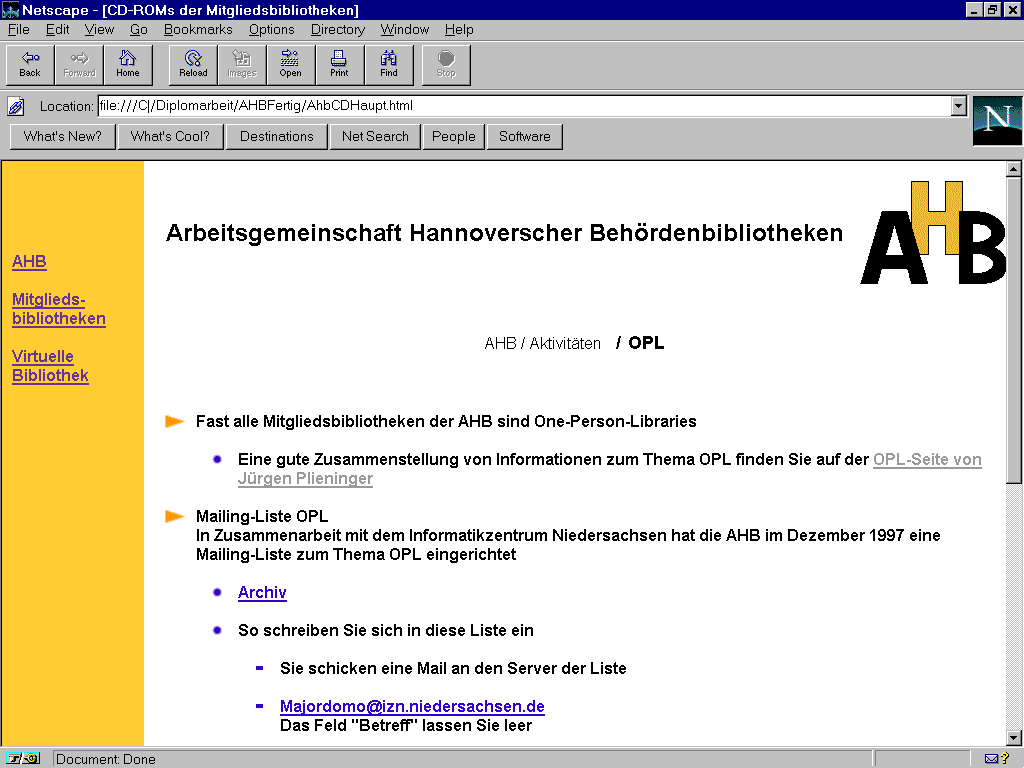Click the text 'Das Feld "Betreff" lassen Sie leer'
The width and height of the screenshot is (1024, 768).
tap(406, 726)
